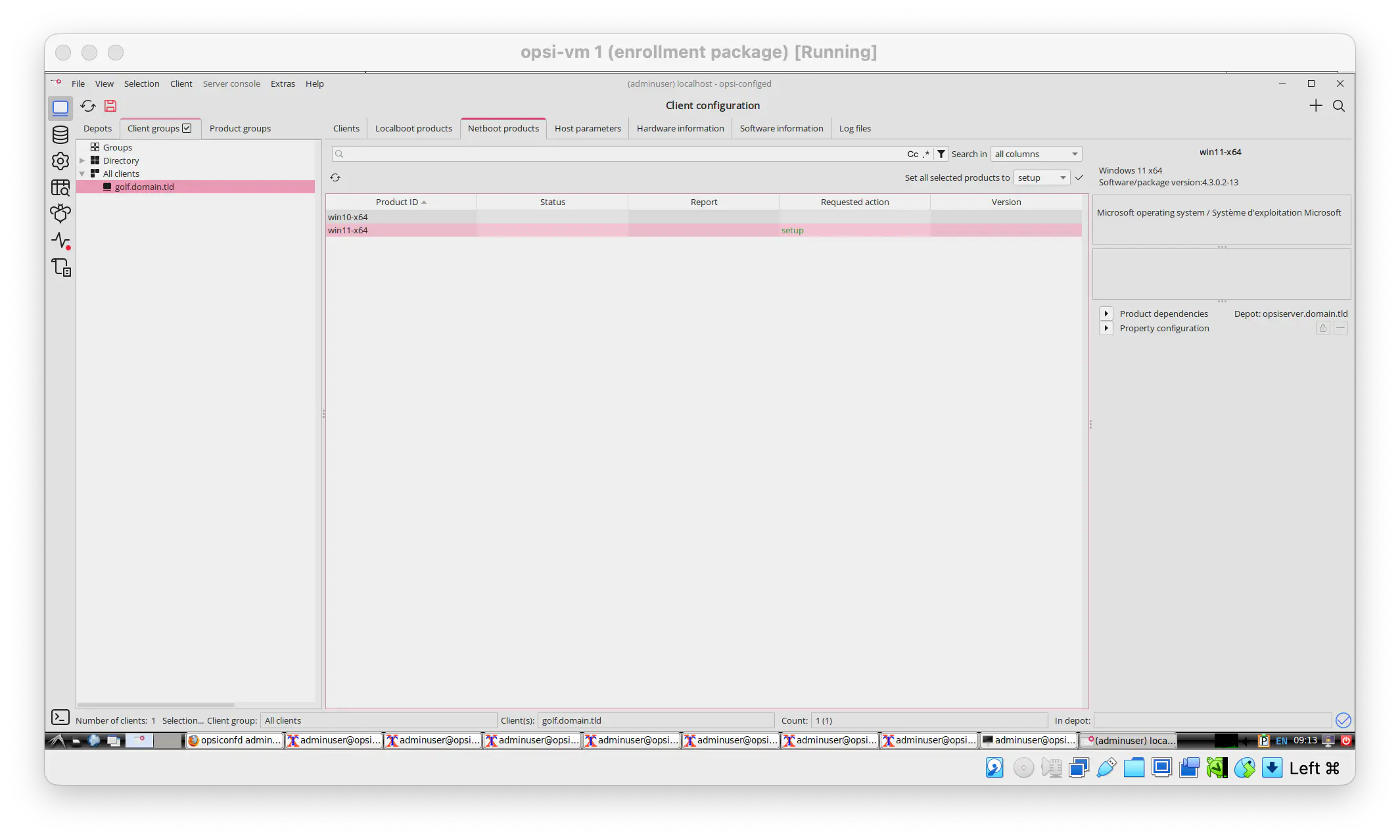Viewport: 1400px width, 840px height.
Task: Expand Property configuration section
Action: [x=1106, y=328]
